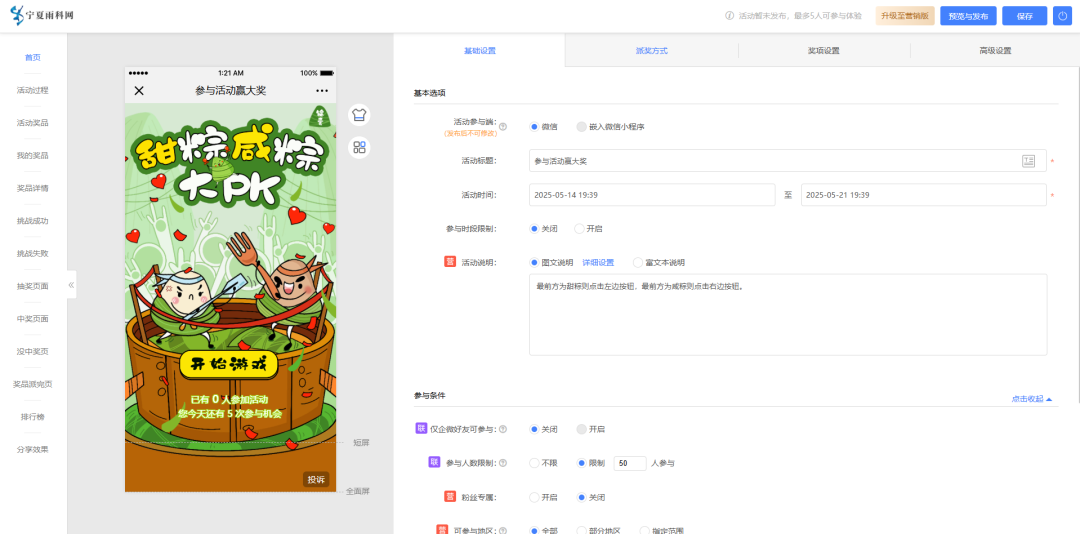1080x534 pixels.
Task: Click the 保存 button
Action: coord(1024,15)
